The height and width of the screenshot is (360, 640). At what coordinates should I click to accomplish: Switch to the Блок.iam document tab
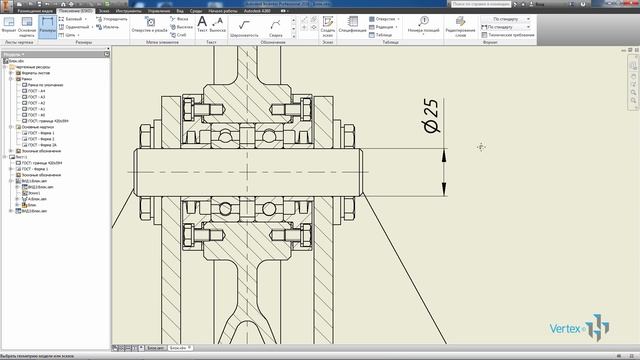[155, 348]
